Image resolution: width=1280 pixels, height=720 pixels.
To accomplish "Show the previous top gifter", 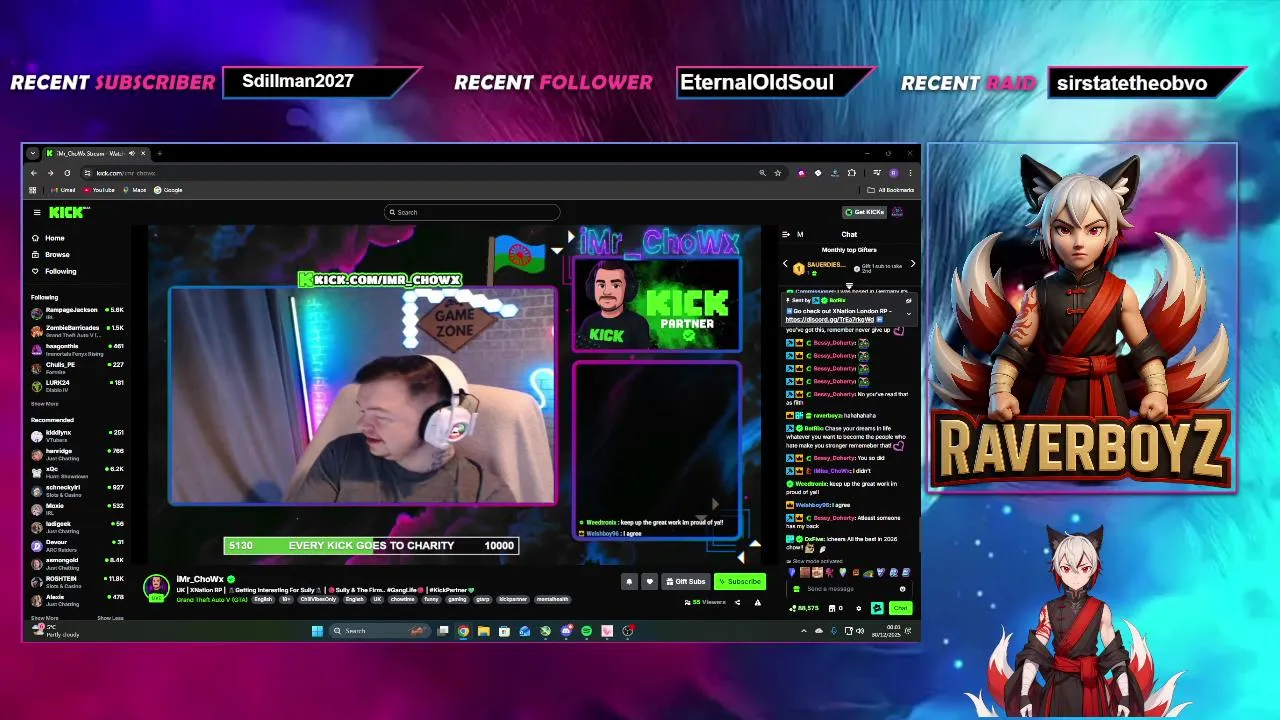I will pos(785,265).
